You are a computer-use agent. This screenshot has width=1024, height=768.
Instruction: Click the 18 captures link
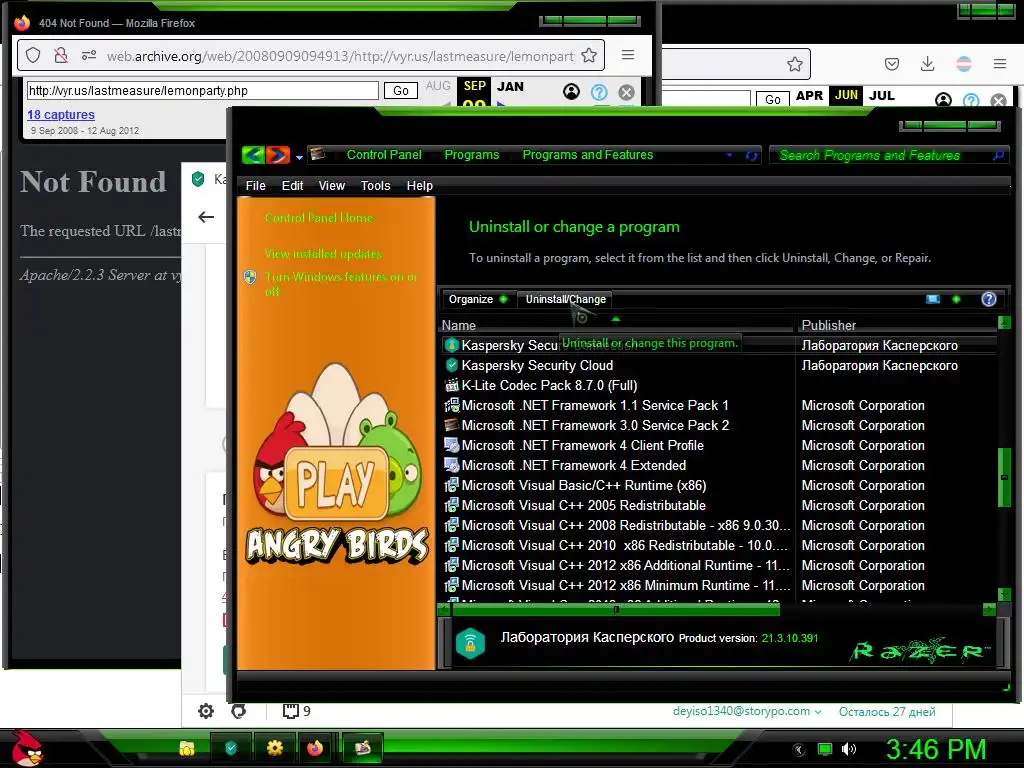pos(61,114)
